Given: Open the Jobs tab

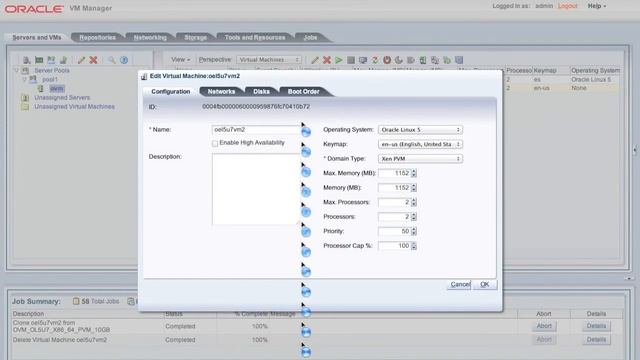Looking at the screenshot, I should click(x=310, y=38).
